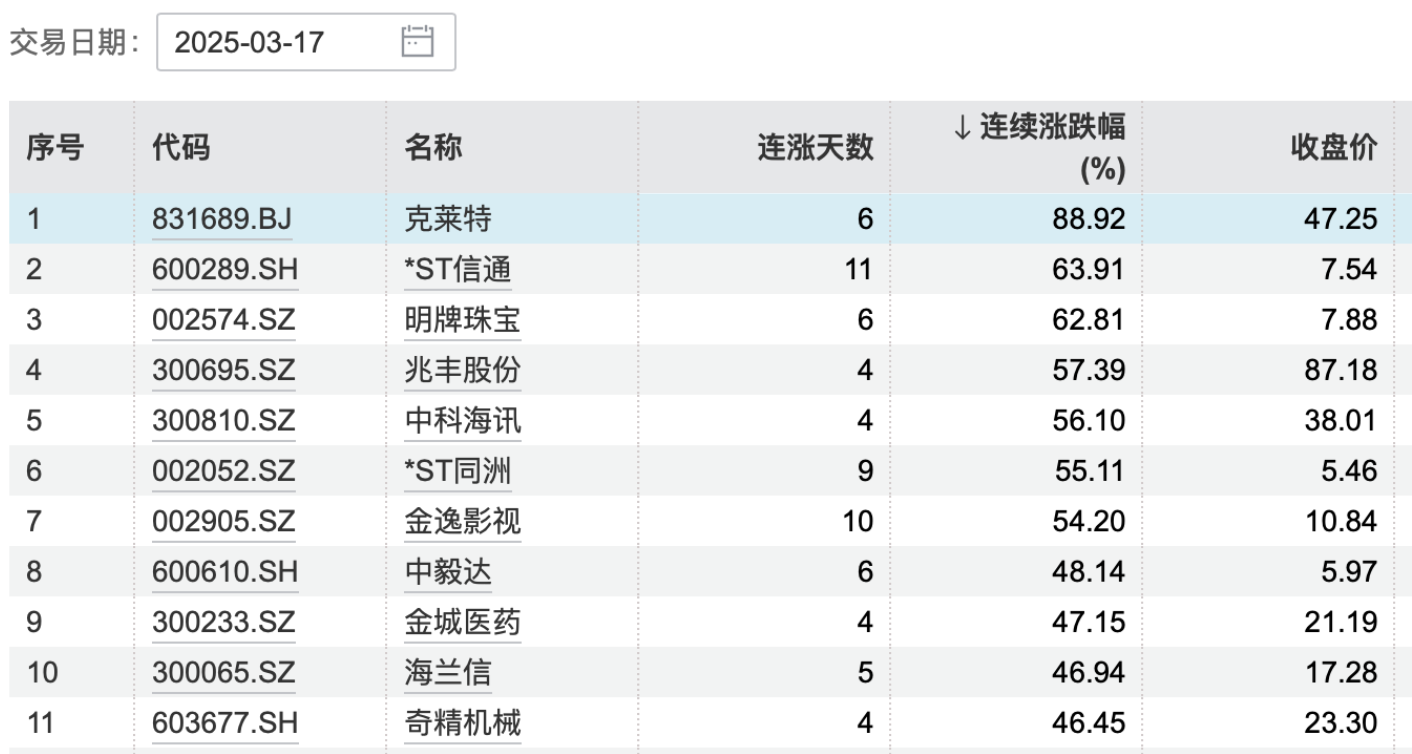Open stock name 海兰信
The image size is (1412, 754).
tap(448, 672)
